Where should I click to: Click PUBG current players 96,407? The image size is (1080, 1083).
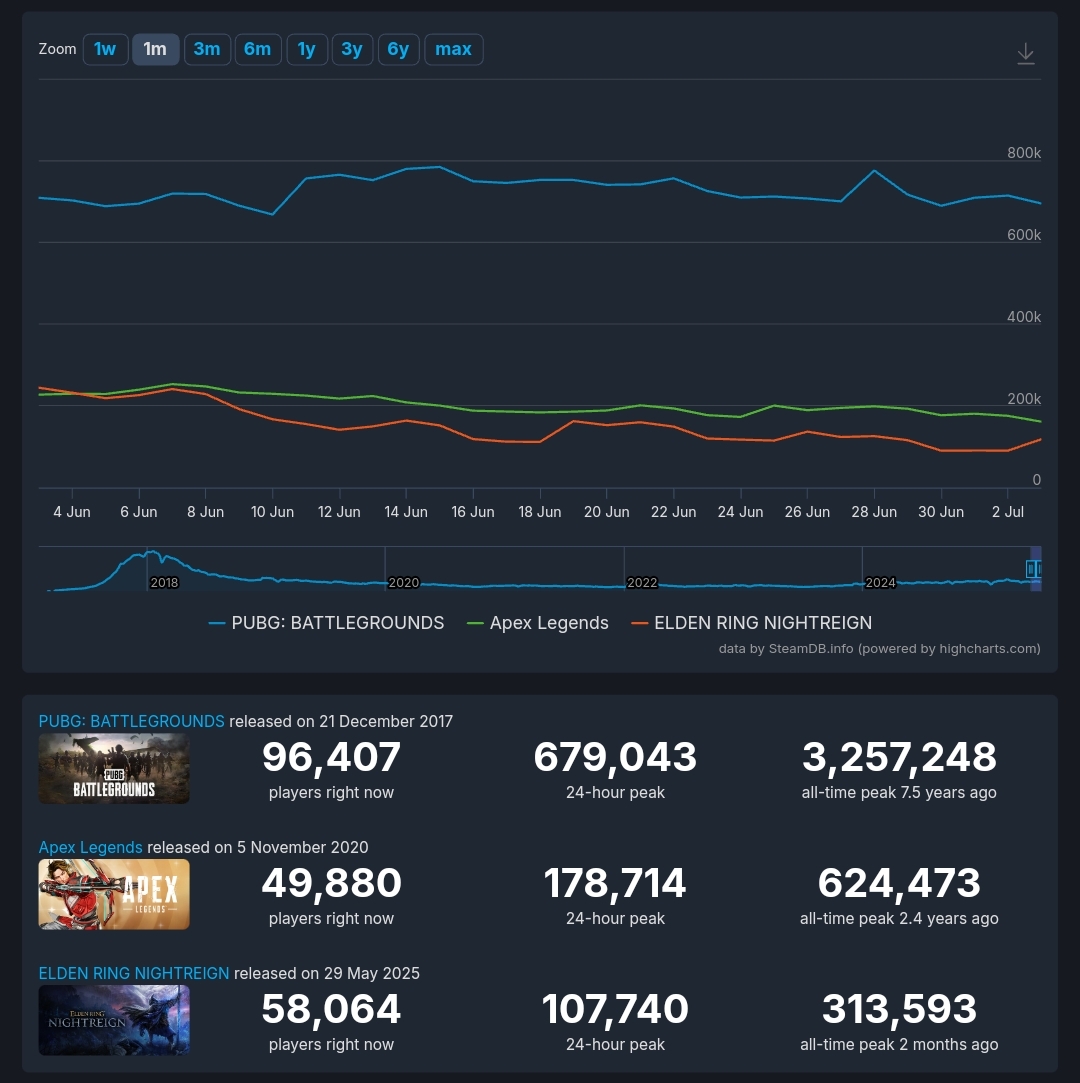pos(331,757)
